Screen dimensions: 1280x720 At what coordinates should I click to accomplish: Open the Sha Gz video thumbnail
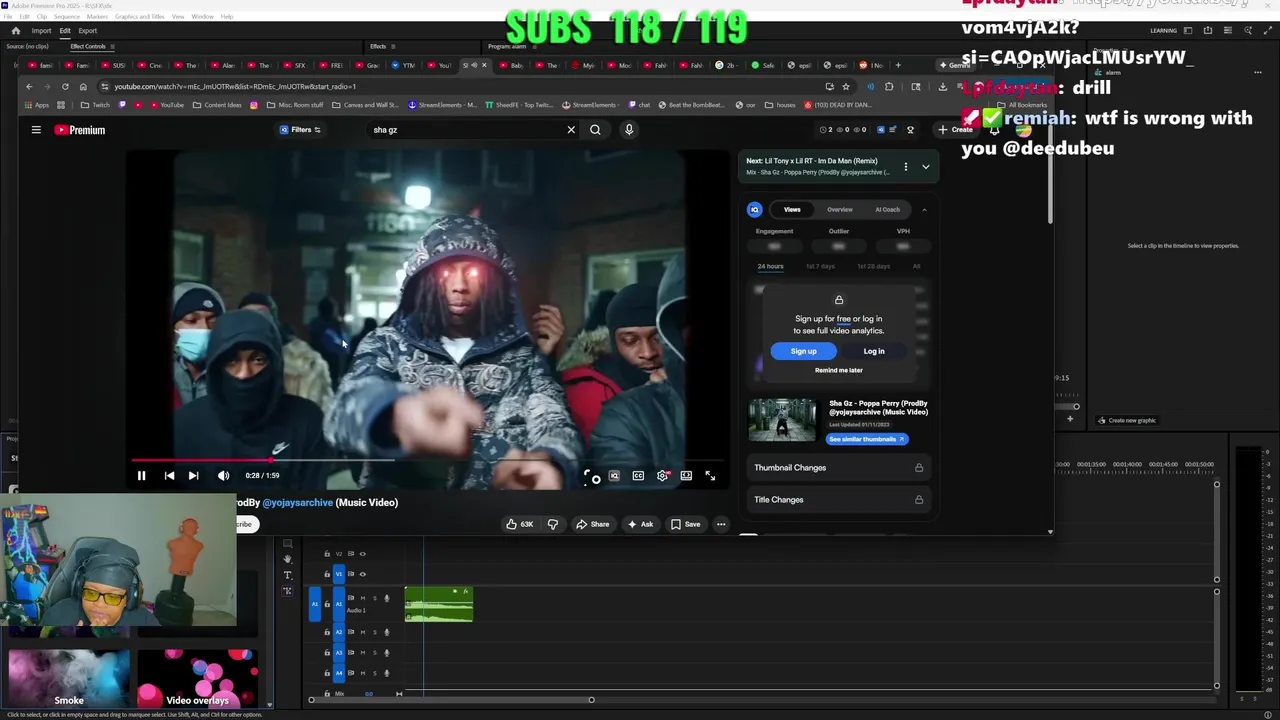(782, 420)
